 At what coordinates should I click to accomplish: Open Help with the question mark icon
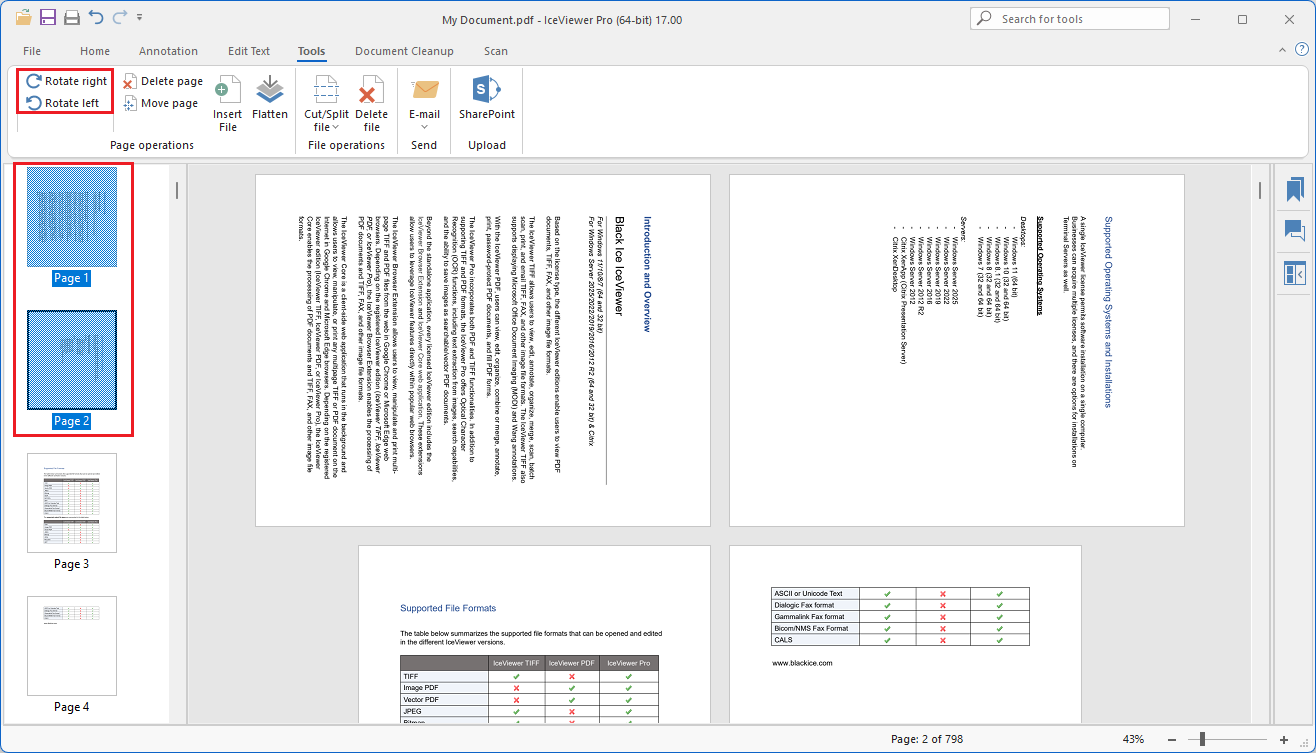1300,49
